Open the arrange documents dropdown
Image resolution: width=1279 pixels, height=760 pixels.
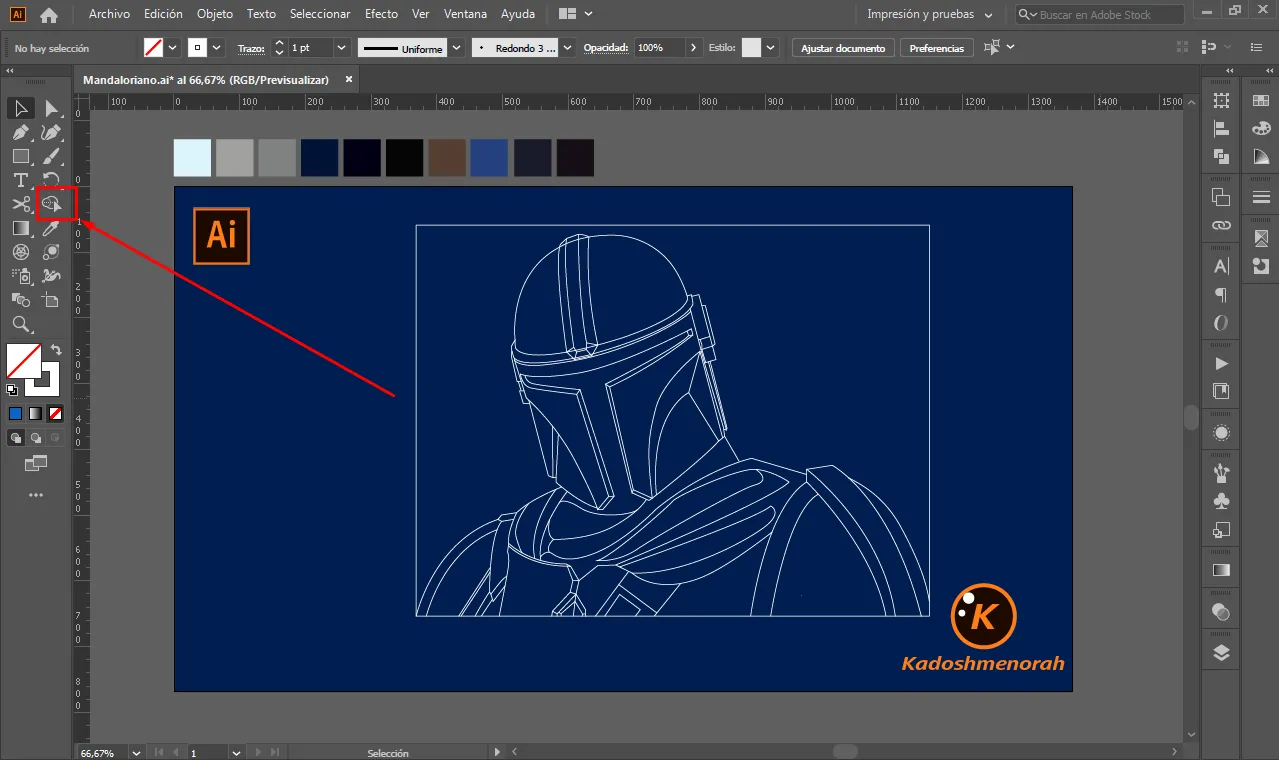(576, 15)
